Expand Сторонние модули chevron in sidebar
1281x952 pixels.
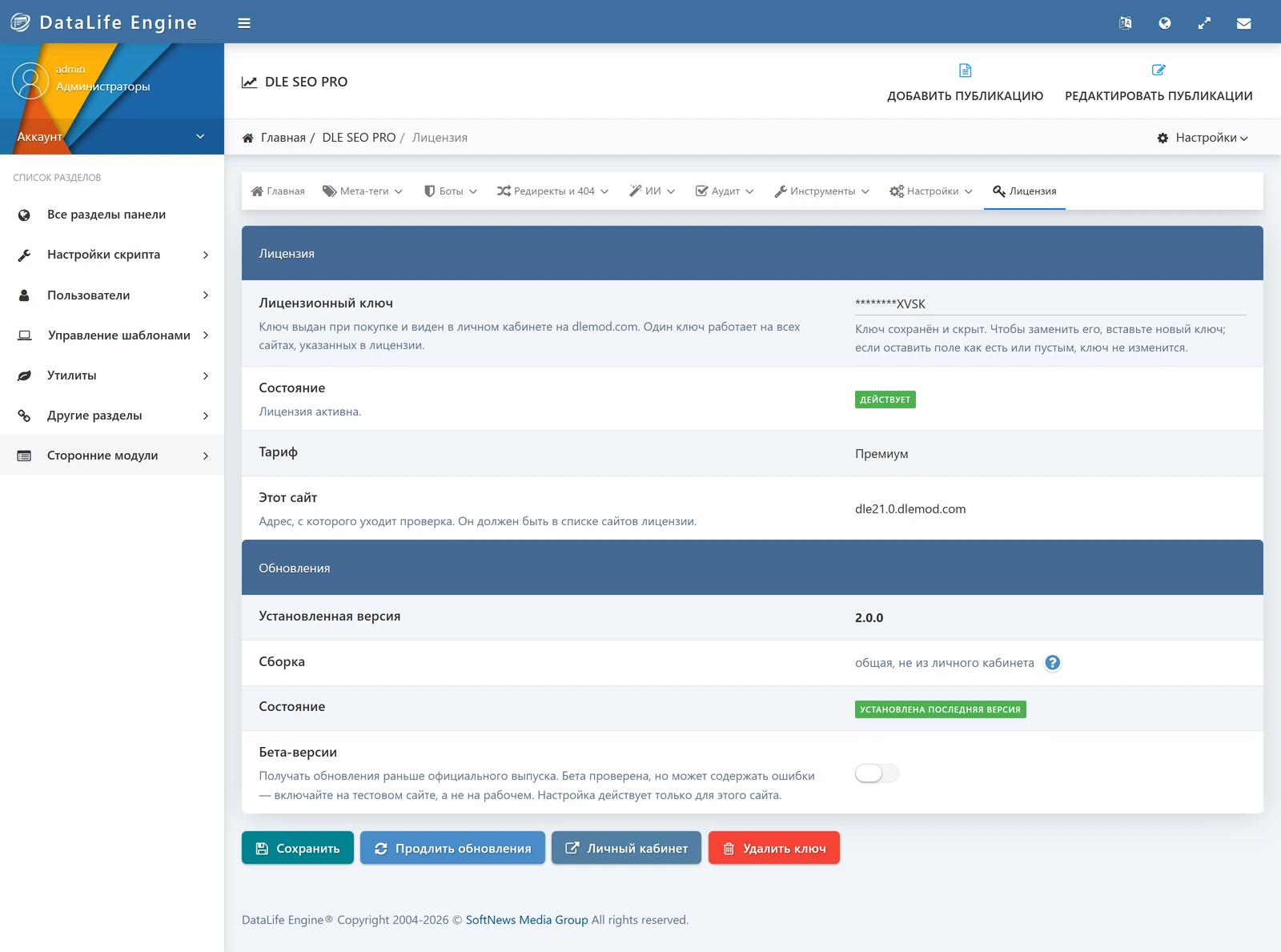[206, 456]
